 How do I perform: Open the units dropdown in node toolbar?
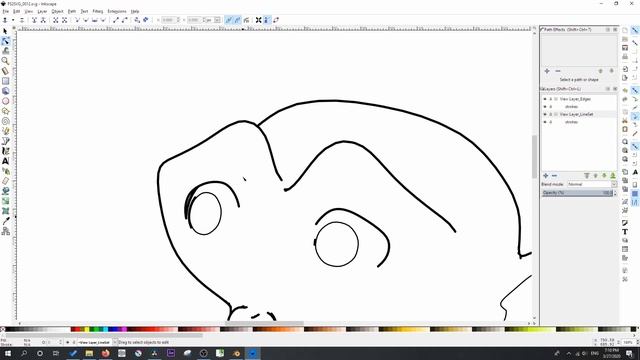click(x=217, y=20)
